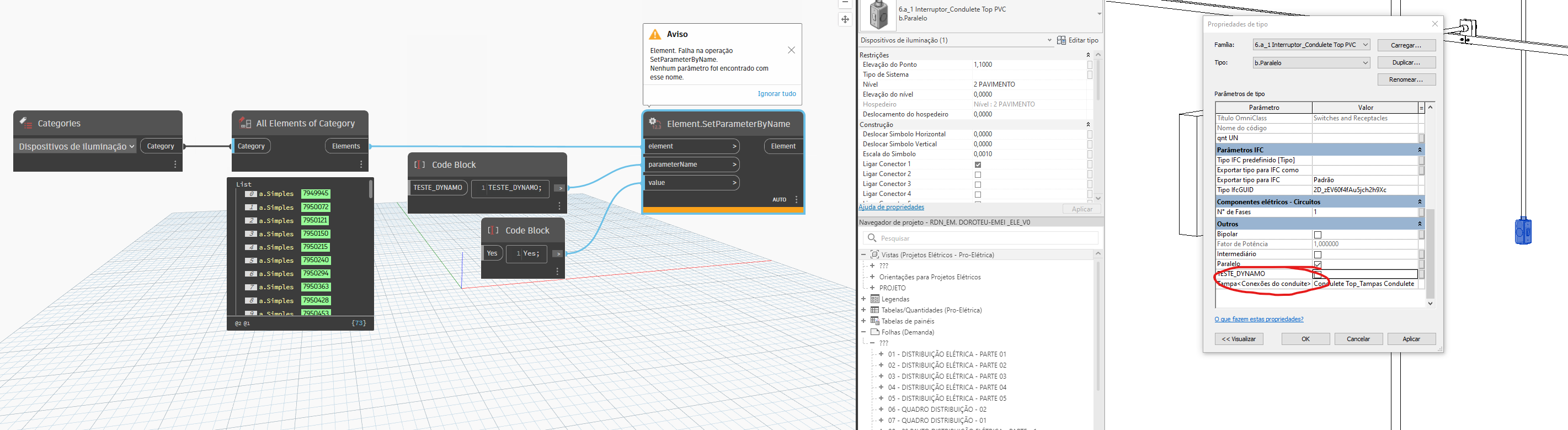Image resolution: width=1568 pixels, height=430 pixels.
Task: Open the Ajuda de propriedades link
Action: click(891, 207)
